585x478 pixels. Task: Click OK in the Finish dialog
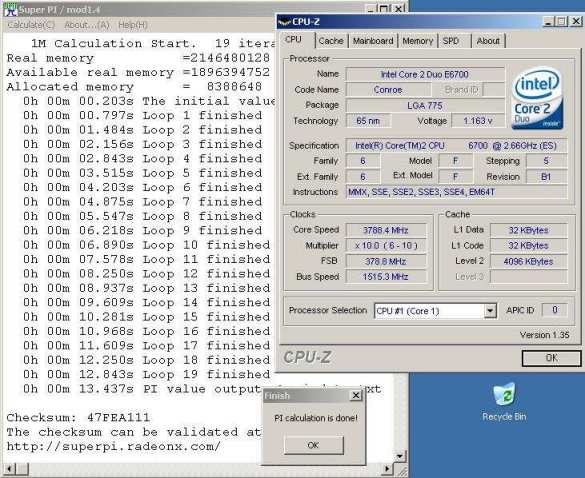point(313,445)
